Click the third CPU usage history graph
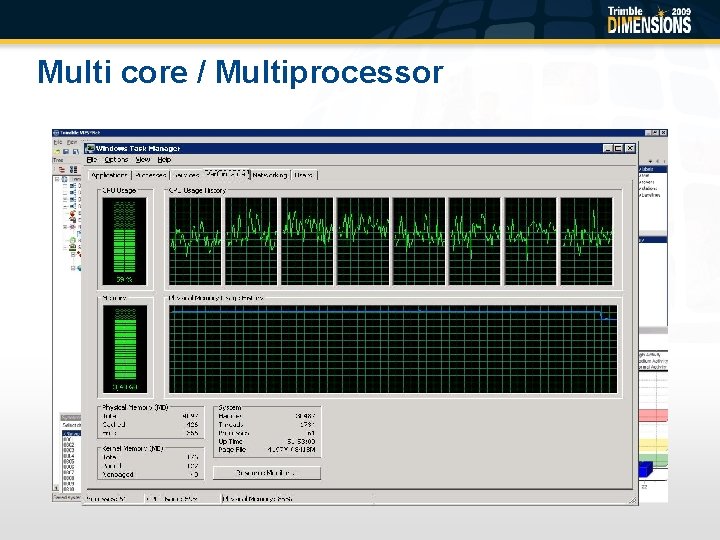720x540 pixels. 307,242
